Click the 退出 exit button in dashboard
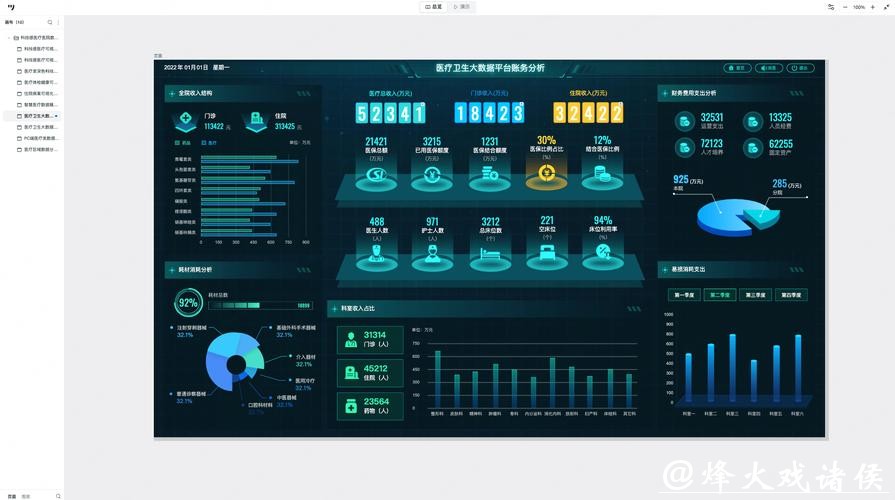 click(800, 68)
